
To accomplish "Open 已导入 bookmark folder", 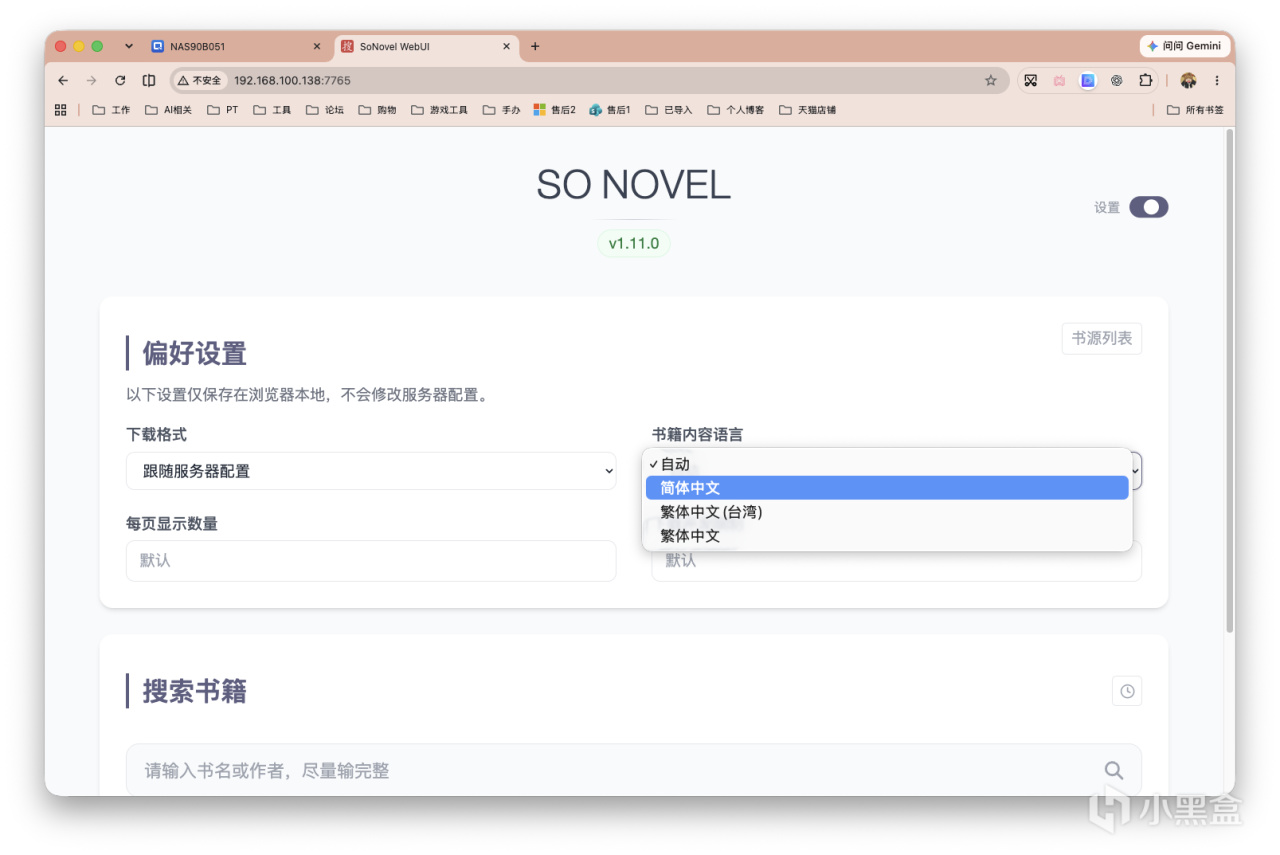I will 668,110.
